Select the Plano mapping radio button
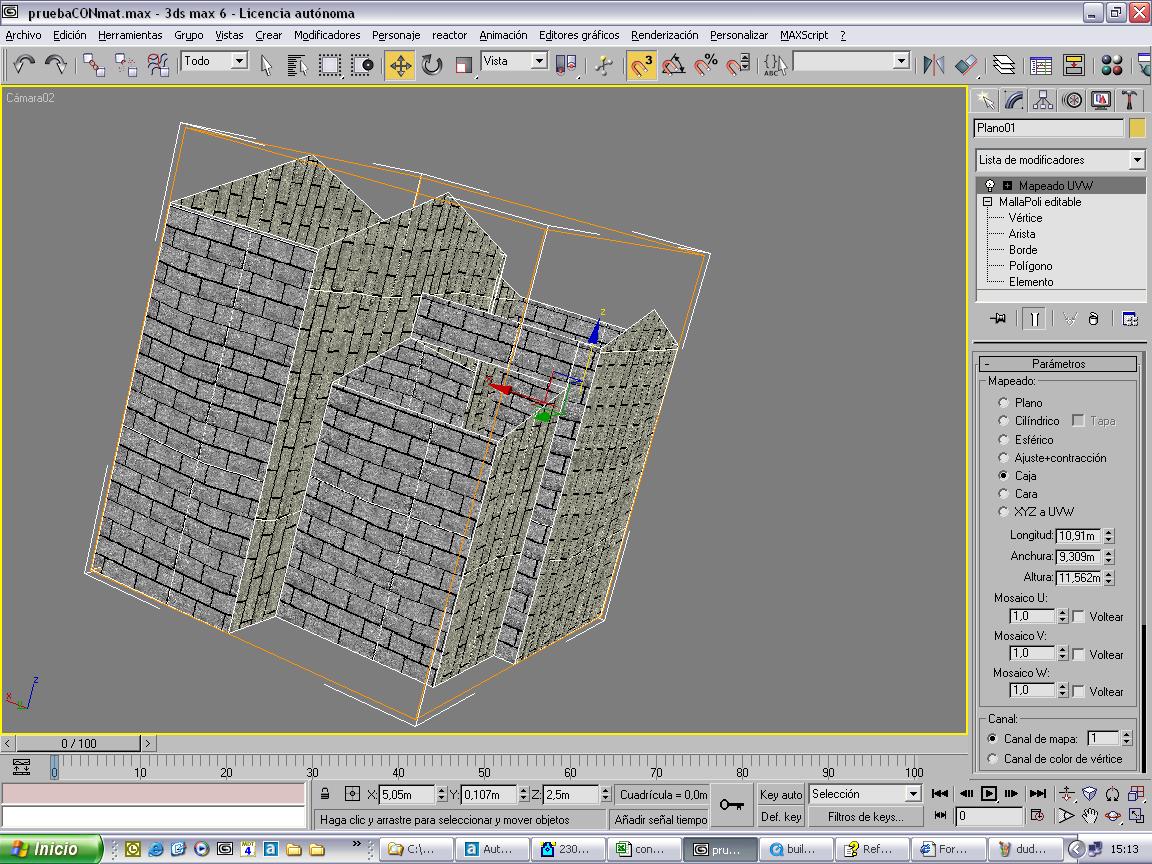 1003,403
